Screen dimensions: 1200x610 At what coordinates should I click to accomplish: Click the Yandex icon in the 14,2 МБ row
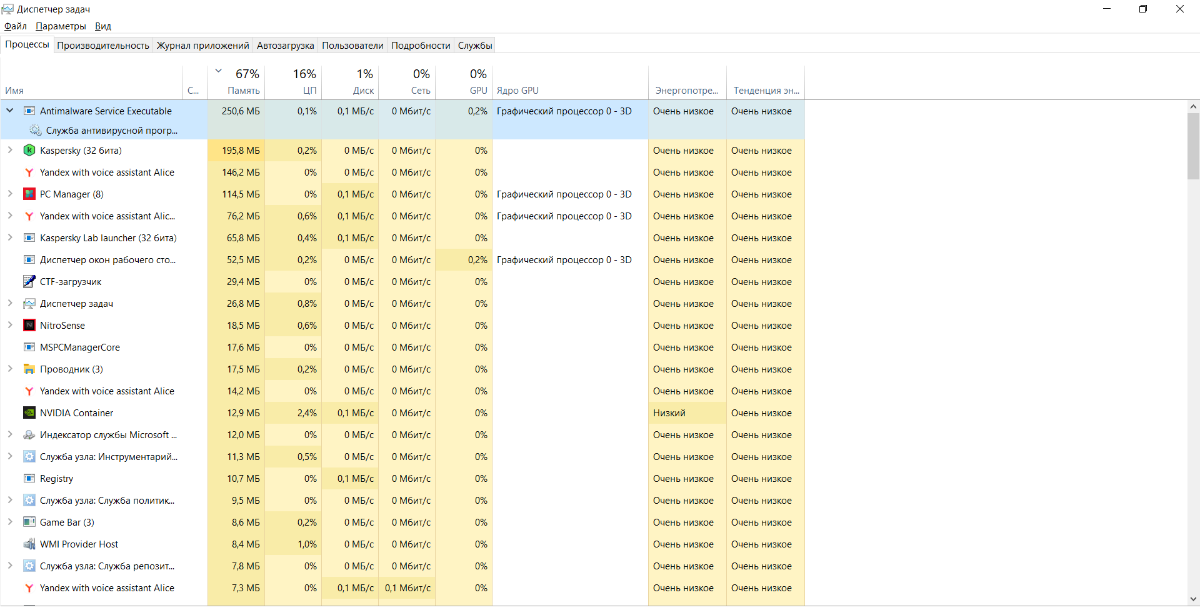tap(29, 391)
